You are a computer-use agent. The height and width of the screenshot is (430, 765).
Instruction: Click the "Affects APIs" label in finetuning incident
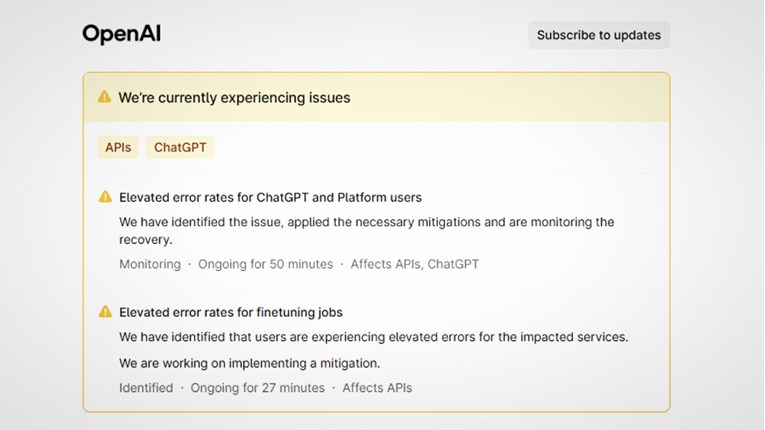point(377,388)
